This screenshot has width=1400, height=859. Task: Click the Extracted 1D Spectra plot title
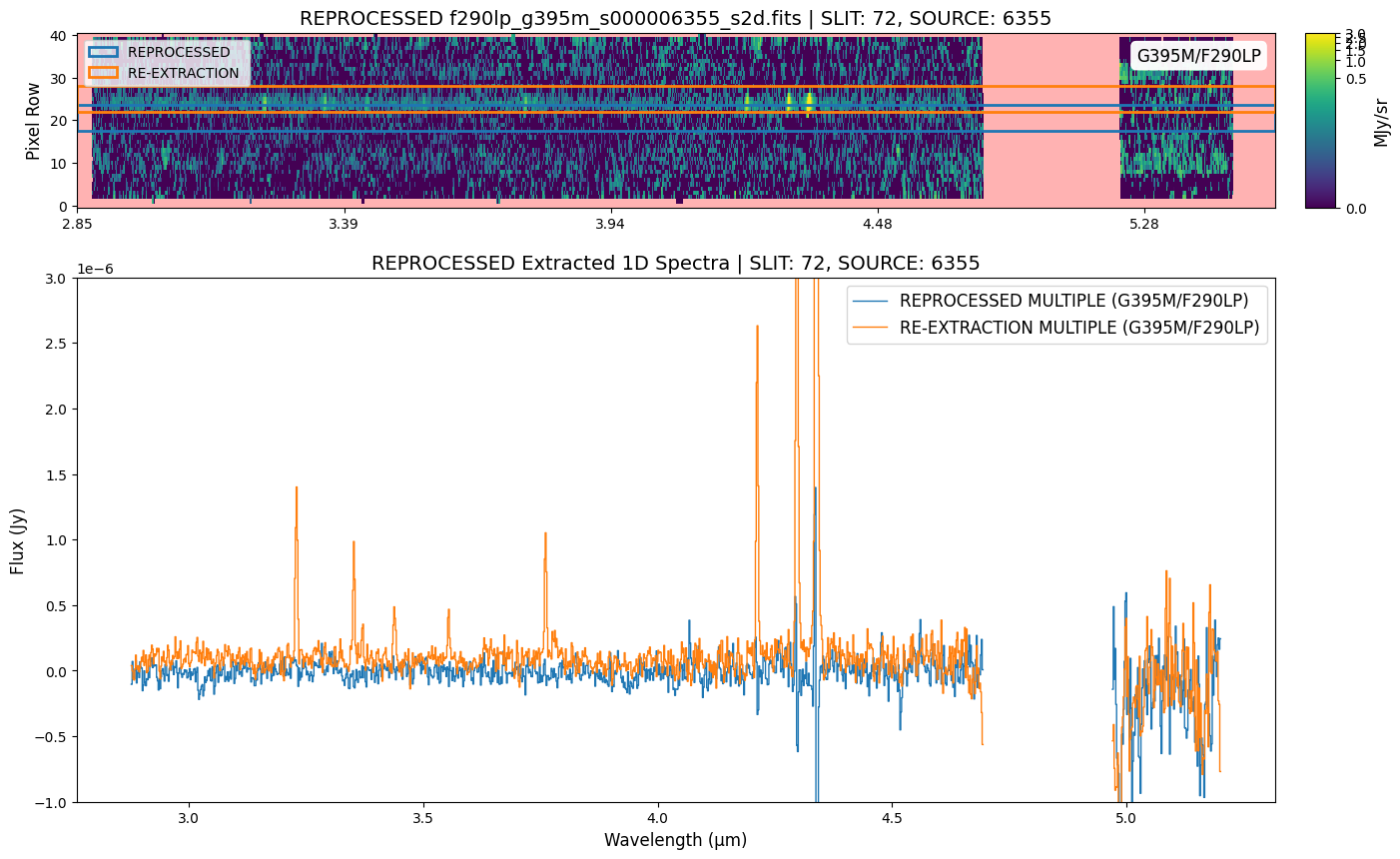(675, 264)
